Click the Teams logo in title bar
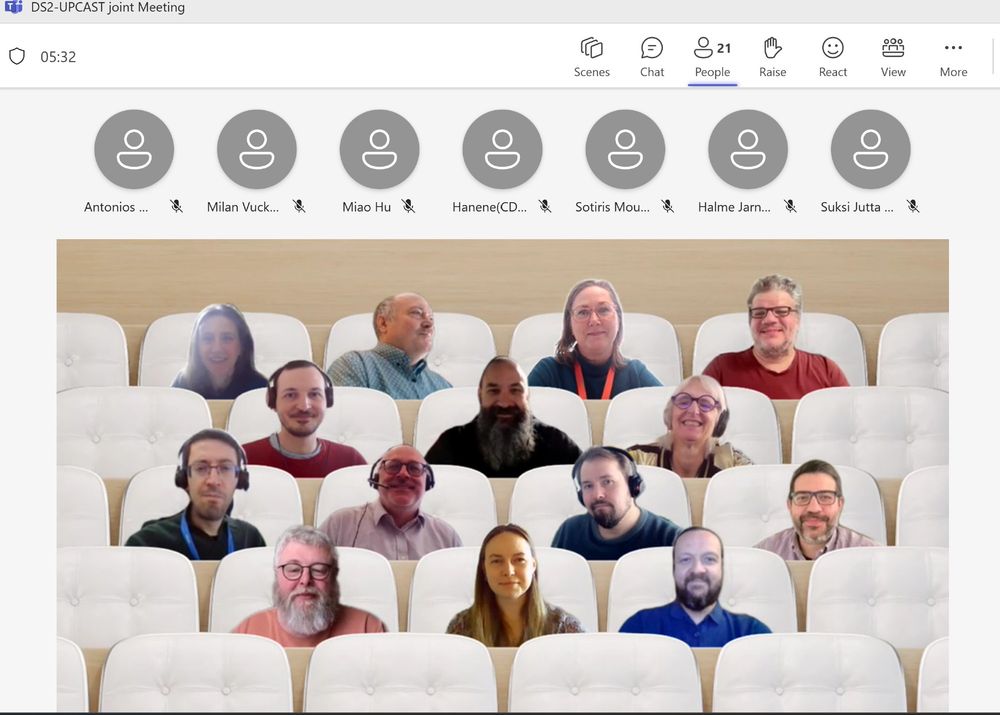 (x=13, y=7)
